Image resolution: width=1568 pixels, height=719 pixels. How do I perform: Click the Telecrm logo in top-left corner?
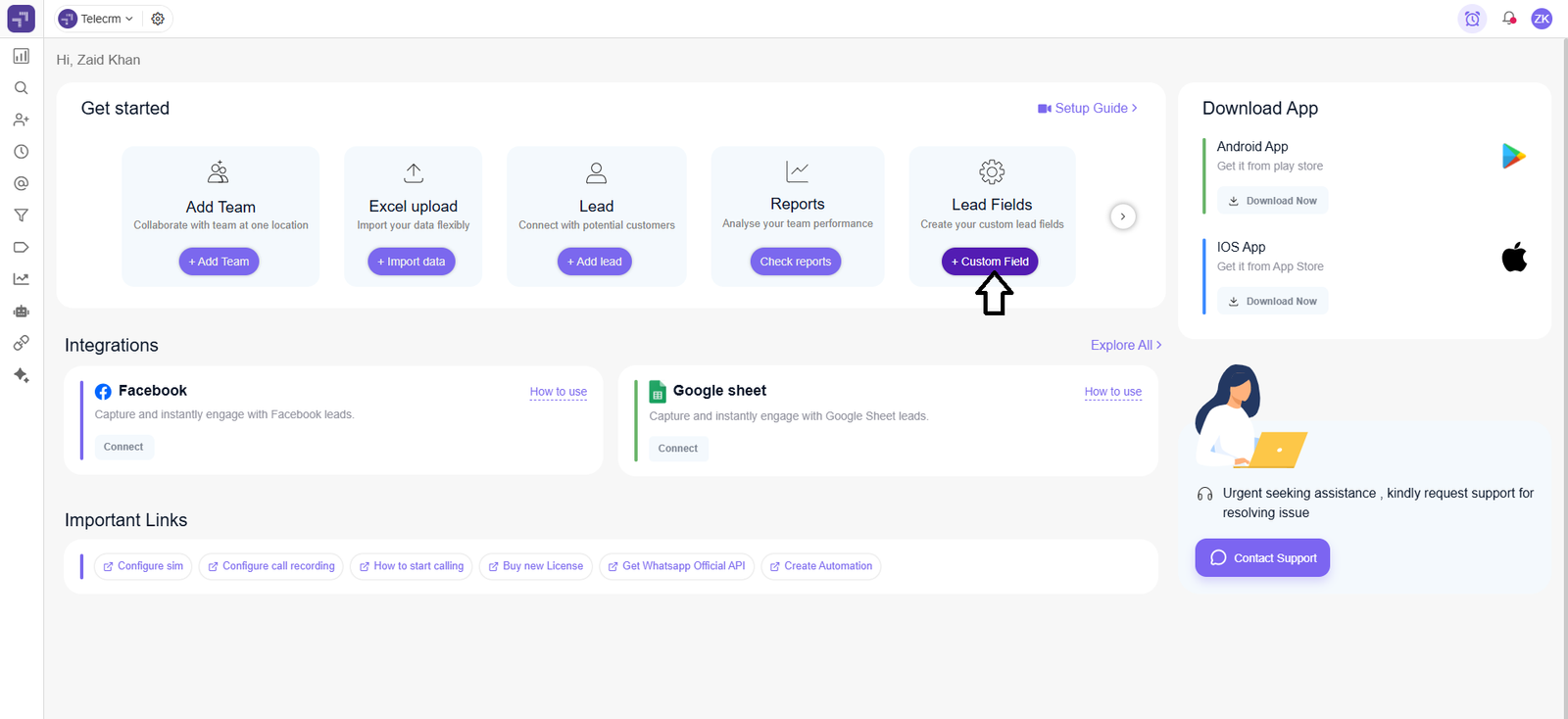tap(21, 19)
